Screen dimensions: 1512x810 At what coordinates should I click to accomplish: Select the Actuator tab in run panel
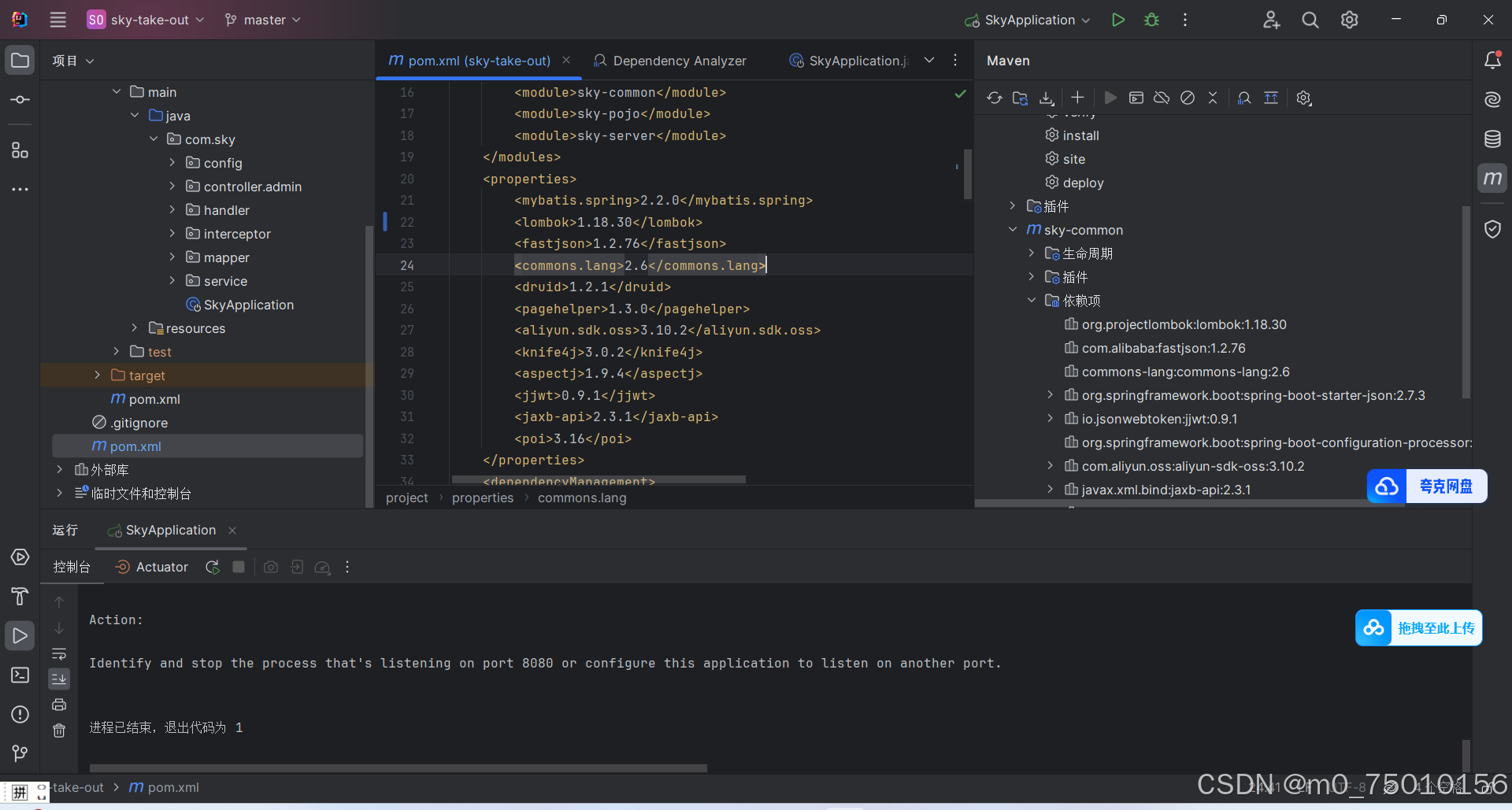[161, 567]
